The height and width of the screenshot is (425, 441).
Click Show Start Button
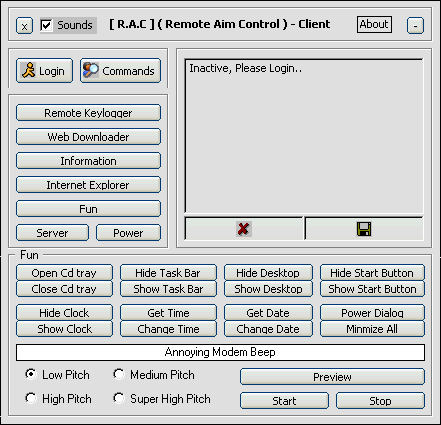tap(372, 289)
